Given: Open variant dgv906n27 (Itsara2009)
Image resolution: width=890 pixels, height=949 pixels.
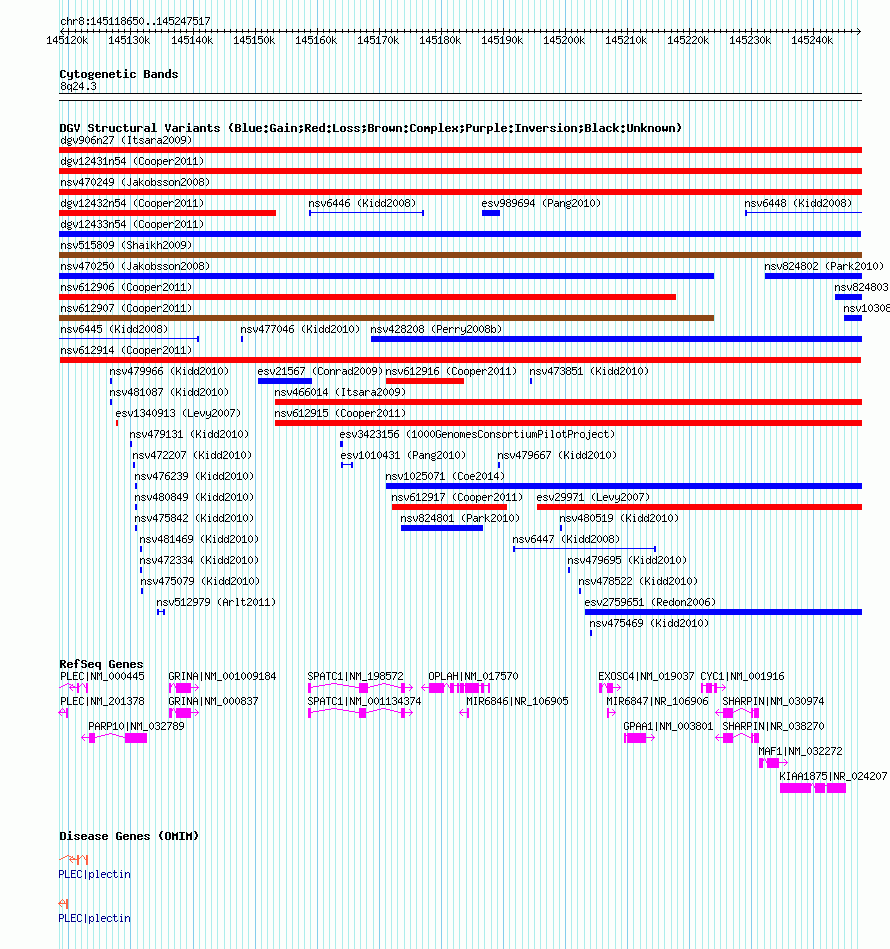Looking at the screenshot, I should (460, 149).
